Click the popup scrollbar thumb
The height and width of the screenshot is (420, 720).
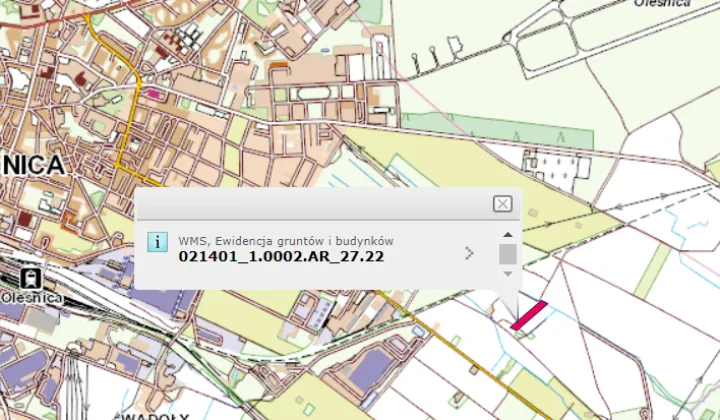pos(507,254)
